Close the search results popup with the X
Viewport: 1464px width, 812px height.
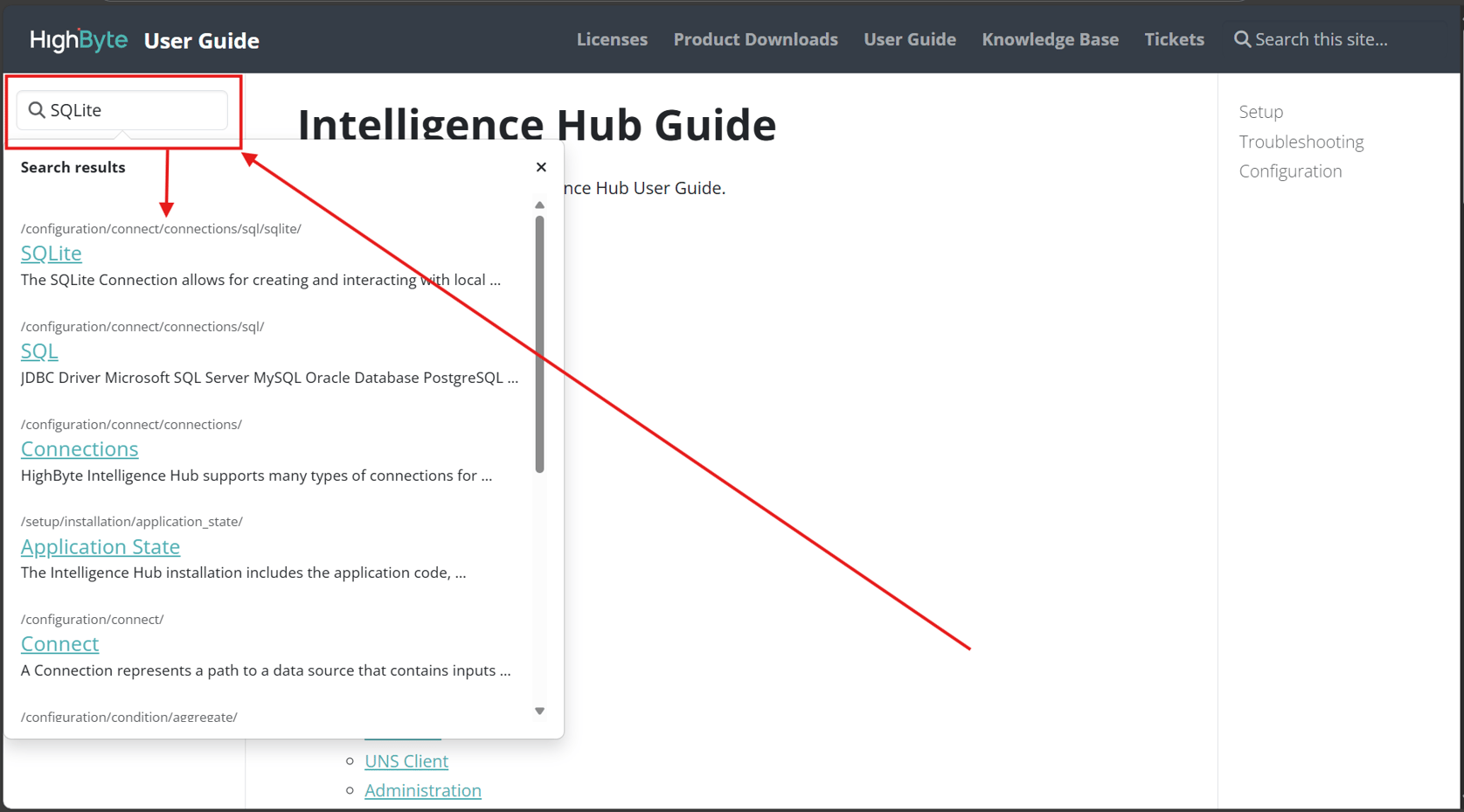pyautogui.click(x=541, y=167)
